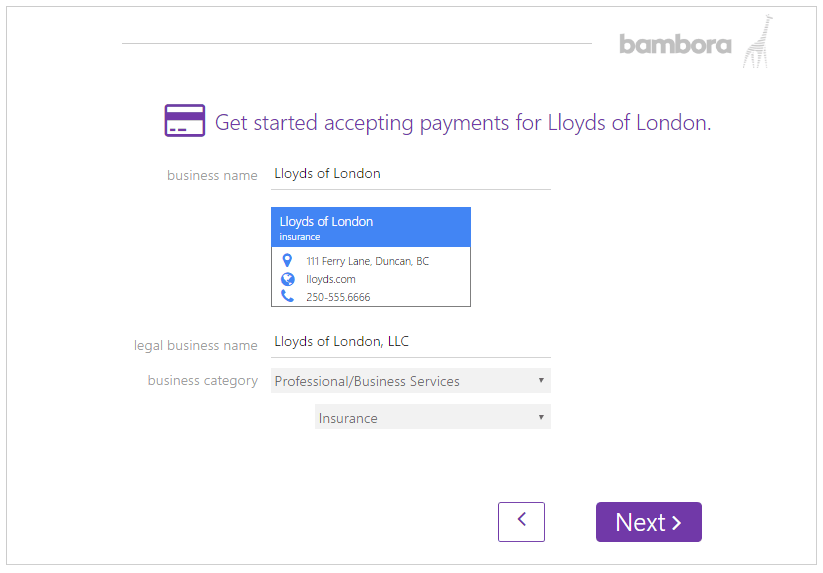
Task: Click the 250-555.6666 phone number
Action: tap(338, 297)
